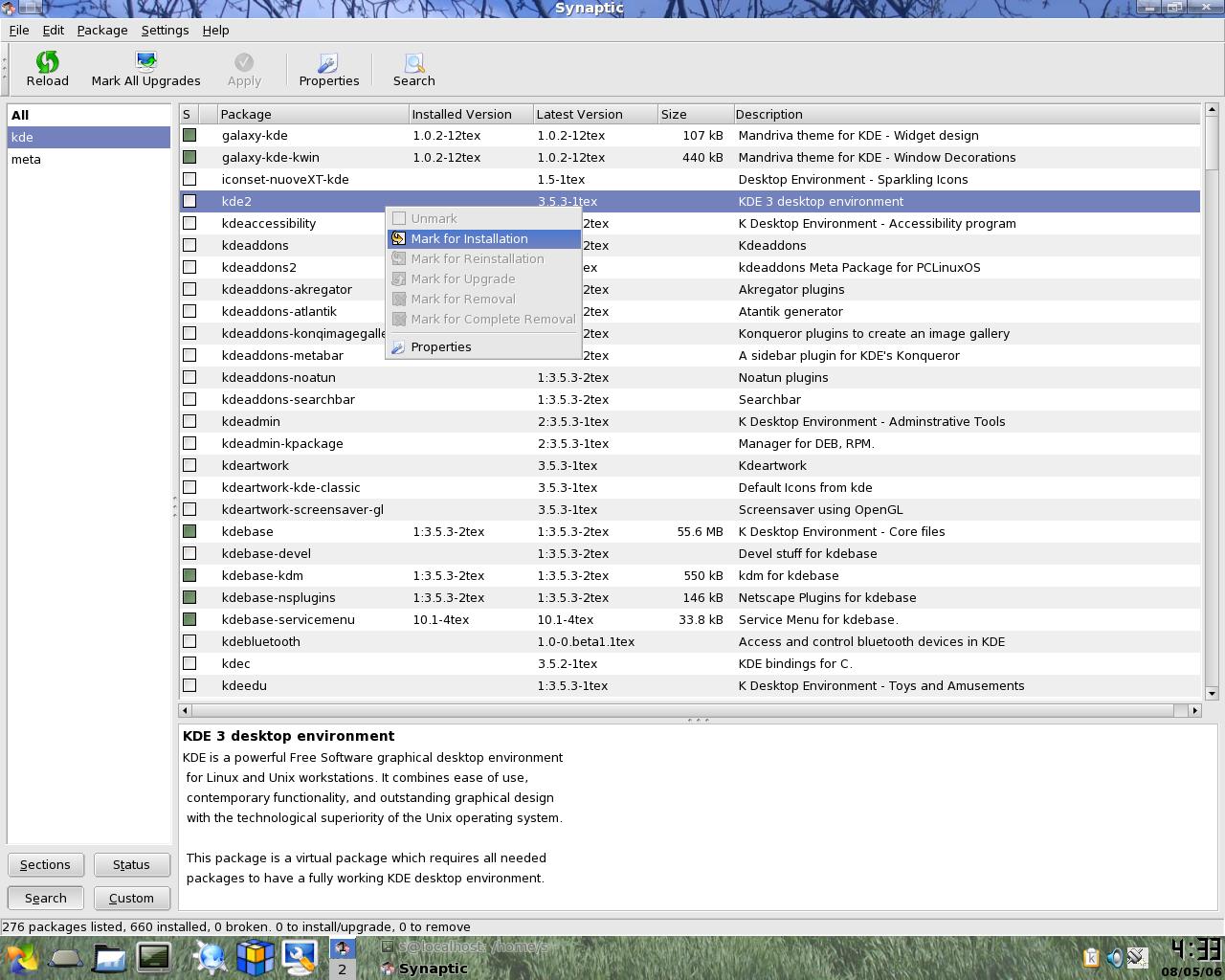The image size is (1225, 980).
Task: Click the vertical scrollbar down arrow
Action: (x=1212, y=694)
